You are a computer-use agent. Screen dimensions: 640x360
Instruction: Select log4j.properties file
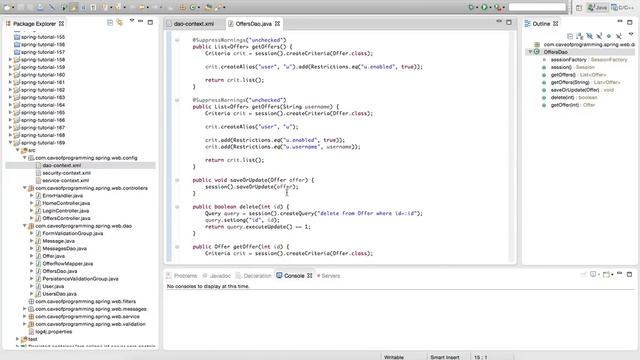coord(53,331)
